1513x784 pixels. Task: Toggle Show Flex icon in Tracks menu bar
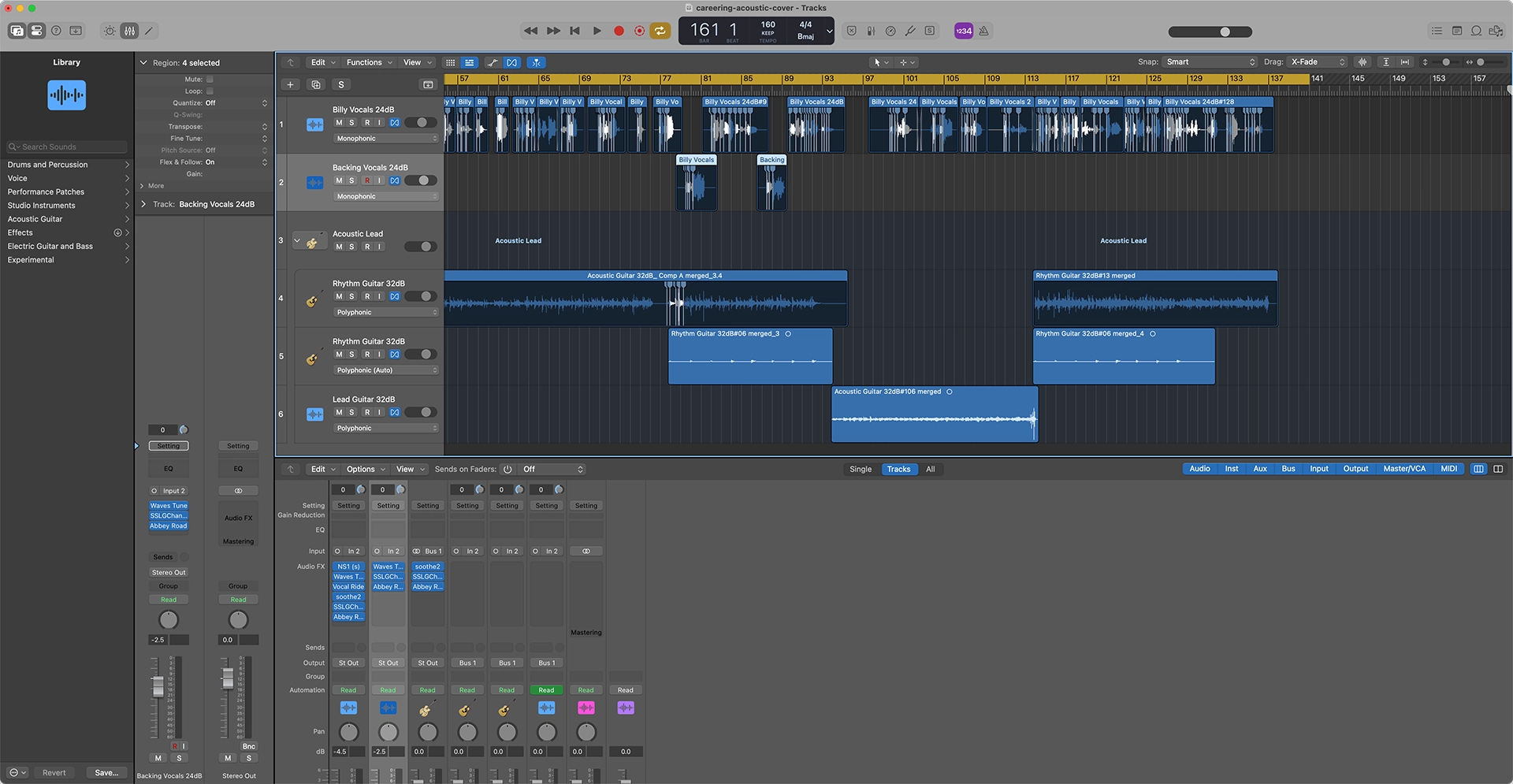click(512, 62)
